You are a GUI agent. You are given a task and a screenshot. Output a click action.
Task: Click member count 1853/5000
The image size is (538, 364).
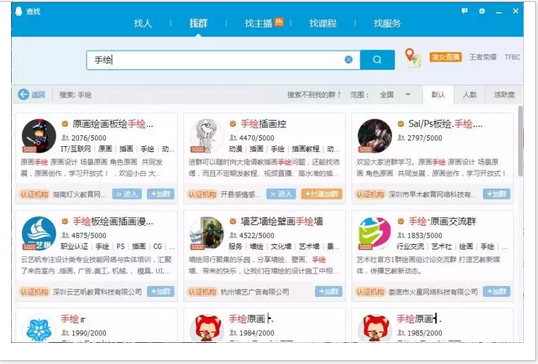(x=424, y=235)
